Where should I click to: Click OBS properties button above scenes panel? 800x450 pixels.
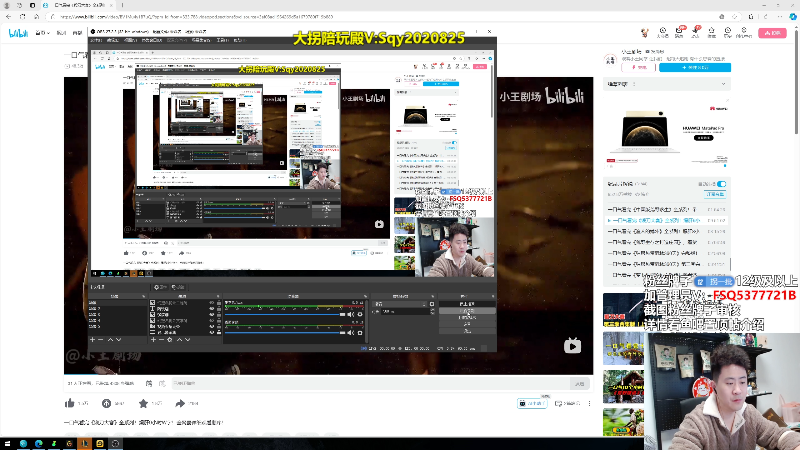tap(160, 287)
